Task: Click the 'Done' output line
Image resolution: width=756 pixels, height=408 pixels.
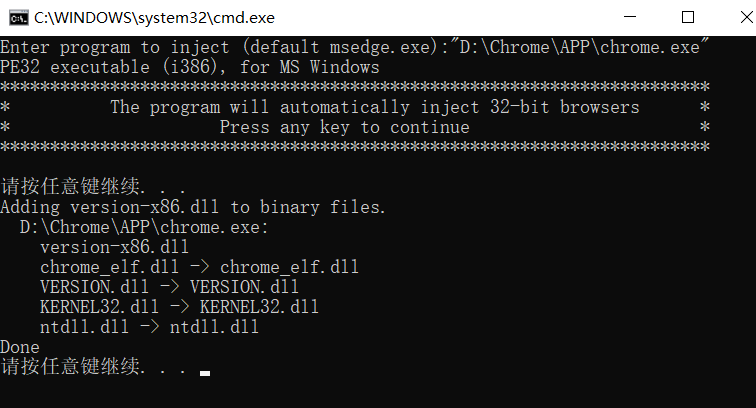Action: pos(20,347)
